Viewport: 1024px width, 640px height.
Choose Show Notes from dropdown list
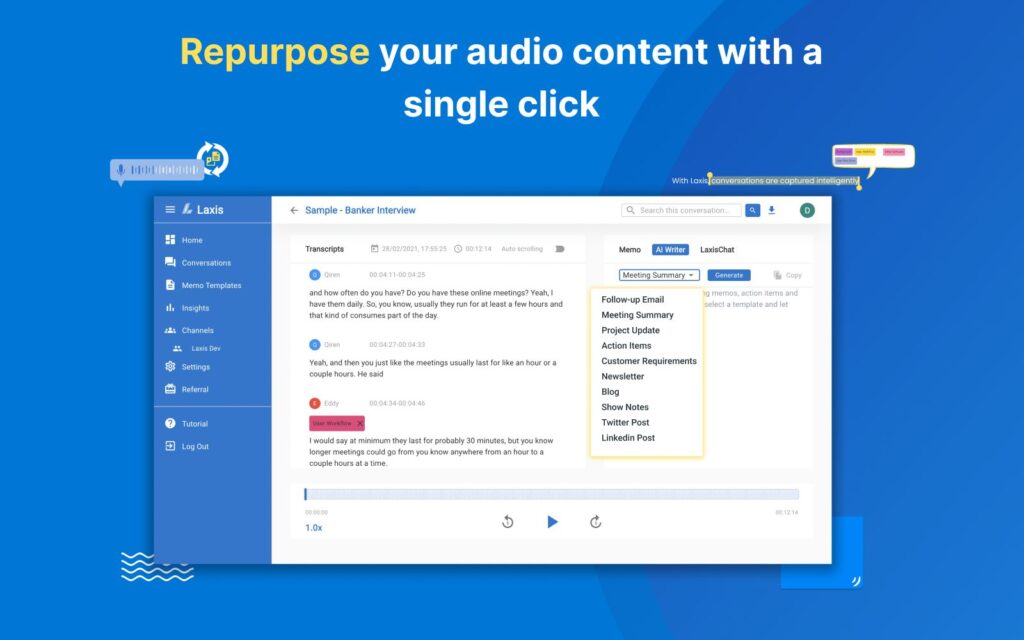[x=624, y=407]
